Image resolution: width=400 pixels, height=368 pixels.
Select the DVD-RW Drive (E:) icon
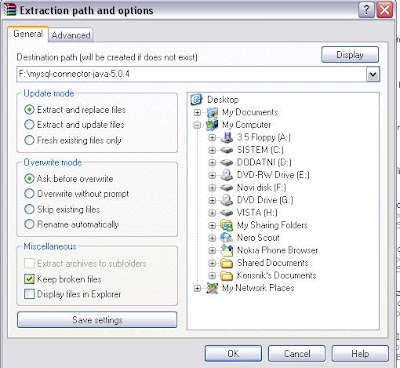pyautogui.click(x=227, y=175)
